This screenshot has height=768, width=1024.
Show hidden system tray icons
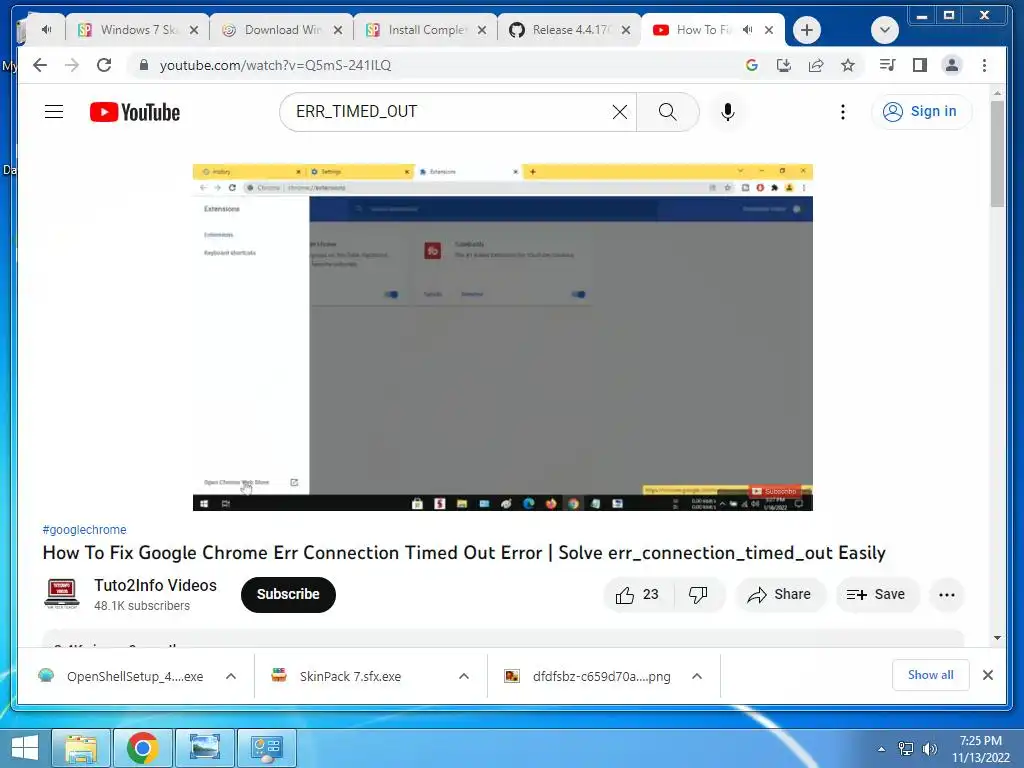(881, 749)
